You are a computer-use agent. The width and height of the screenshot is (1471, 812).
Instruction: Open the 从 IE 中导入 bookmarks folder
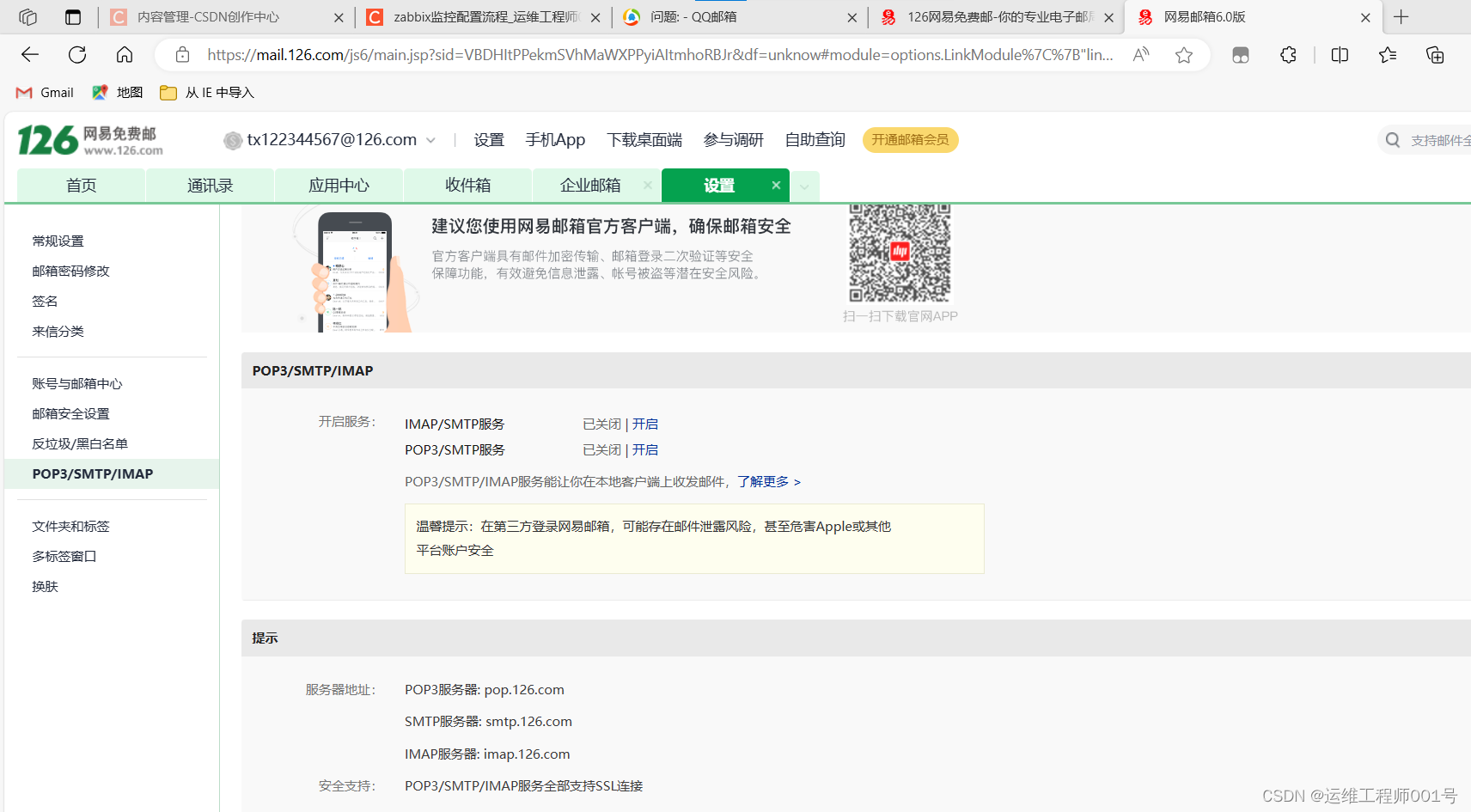coord(207,93)
